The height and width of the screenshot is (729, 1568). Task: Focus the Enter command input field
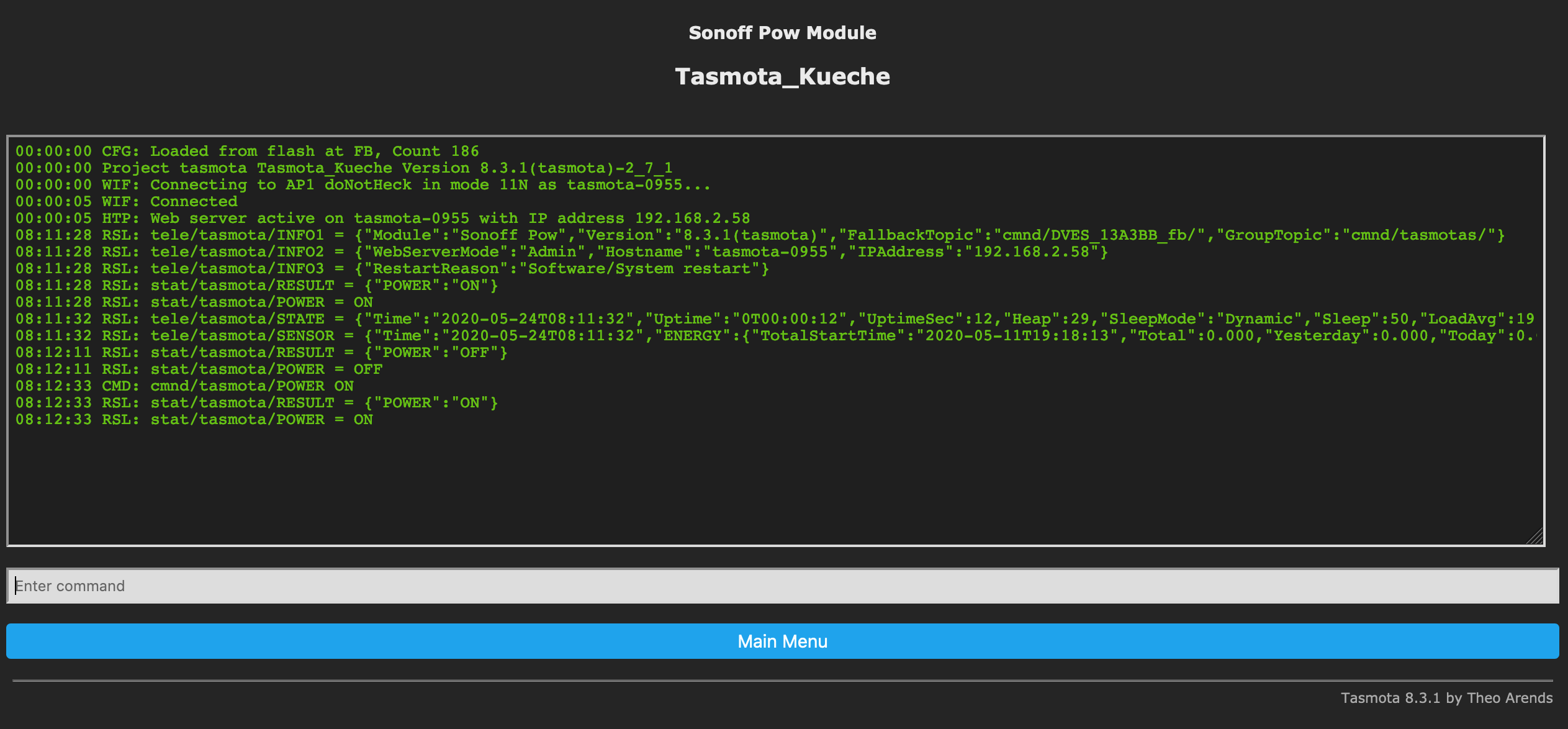click(x=782, y=586)
